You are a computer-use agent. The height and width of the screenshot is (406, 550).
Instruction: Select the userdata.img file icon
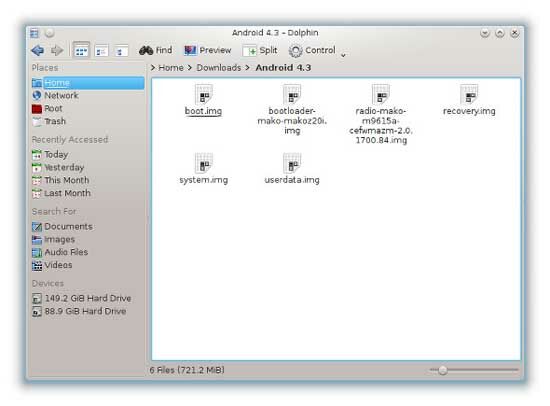[292, 163]
